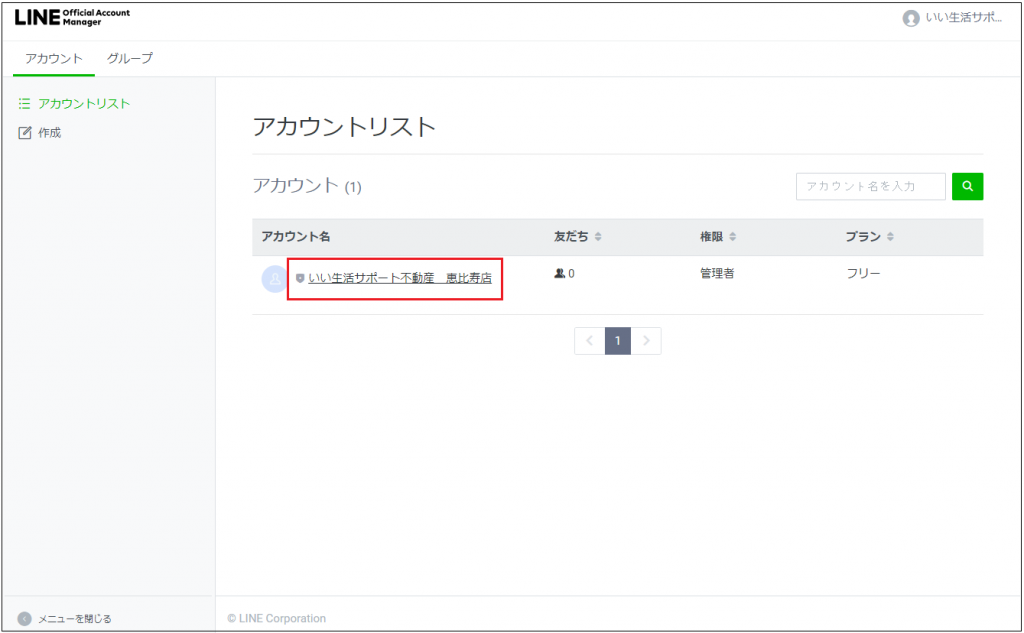The width and height of the screenshot is (1024, 633).
Task: Click the shield badge icon beside account name
Action: coord(300,278)
